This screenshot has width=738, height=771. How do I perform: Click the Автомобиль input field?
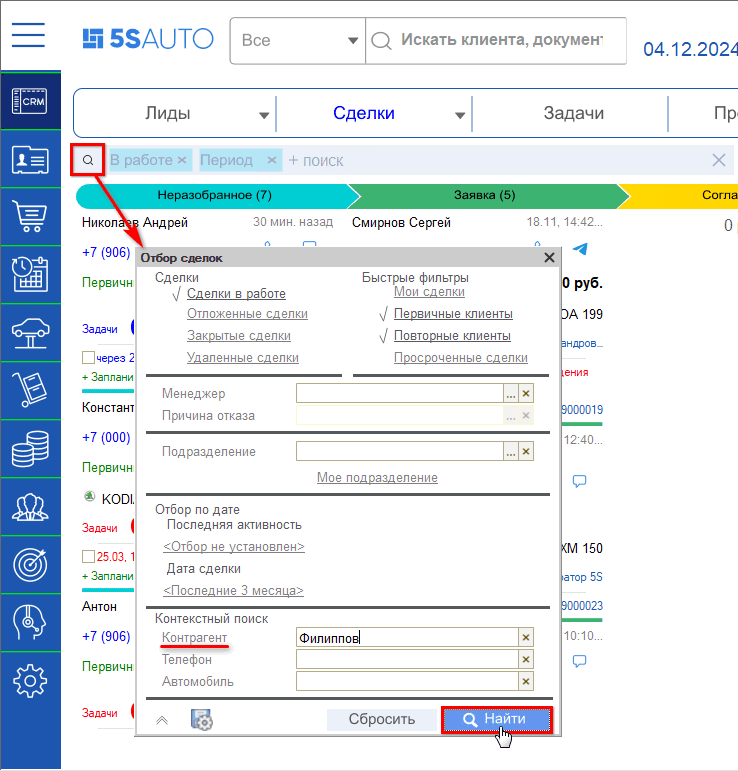point(407,682)
